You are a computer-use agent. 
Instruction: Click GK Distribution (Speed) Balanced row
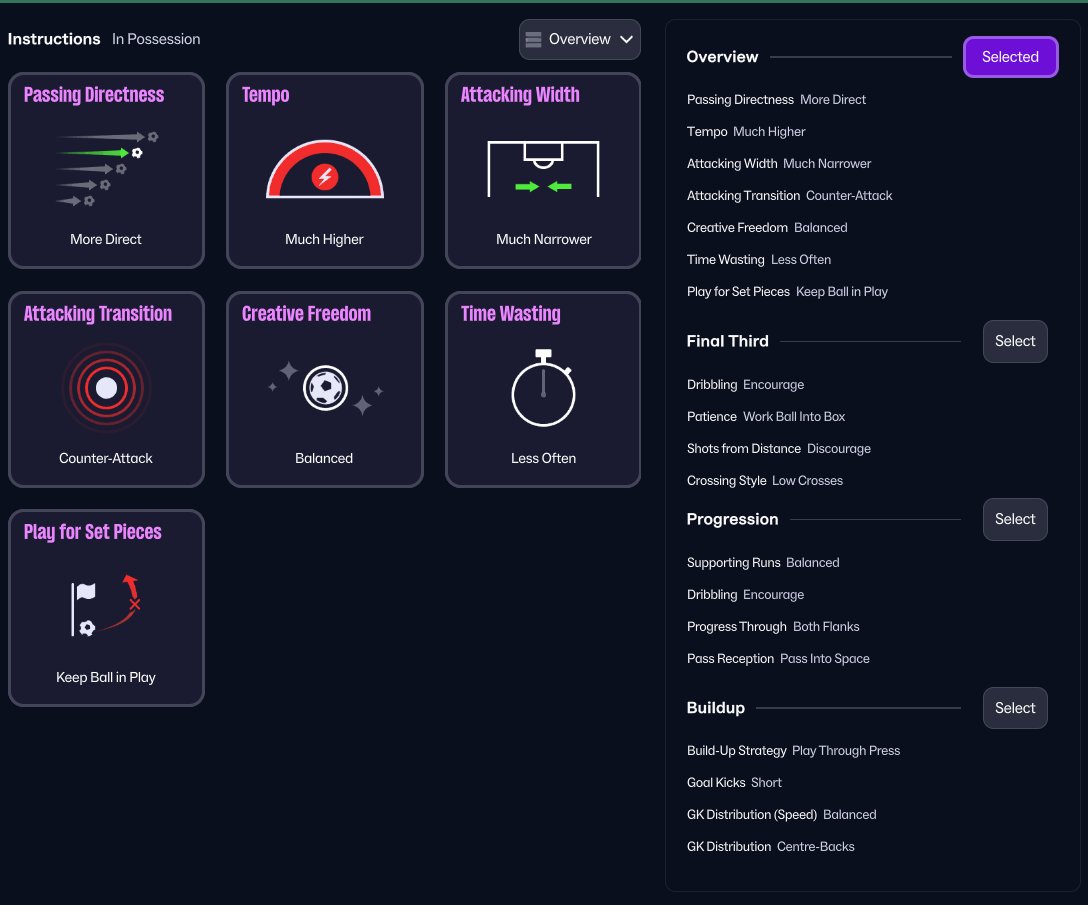781,815
